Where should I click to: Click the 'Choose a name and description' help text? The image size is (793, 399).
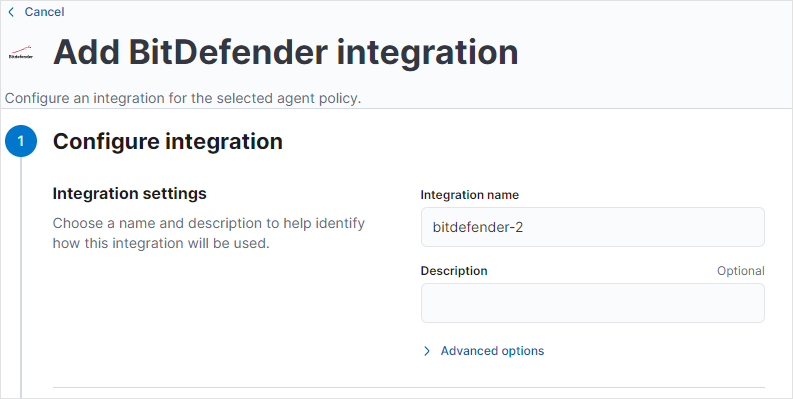pyautogui.click(x=208, y=233)
